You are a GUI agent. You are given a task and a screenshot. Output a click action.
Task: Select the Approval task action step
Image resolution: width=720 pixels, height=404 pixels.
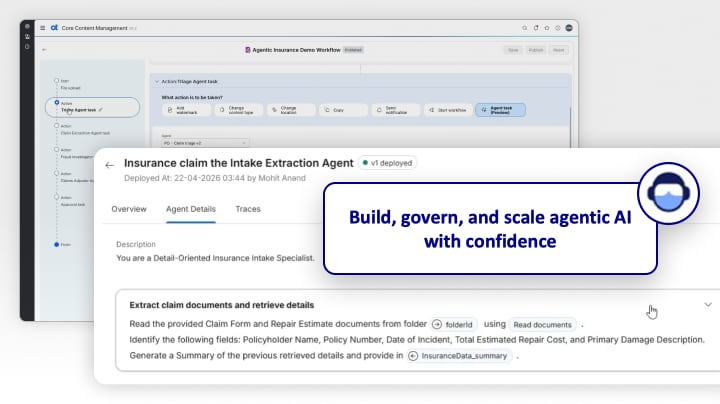(71, 201)
